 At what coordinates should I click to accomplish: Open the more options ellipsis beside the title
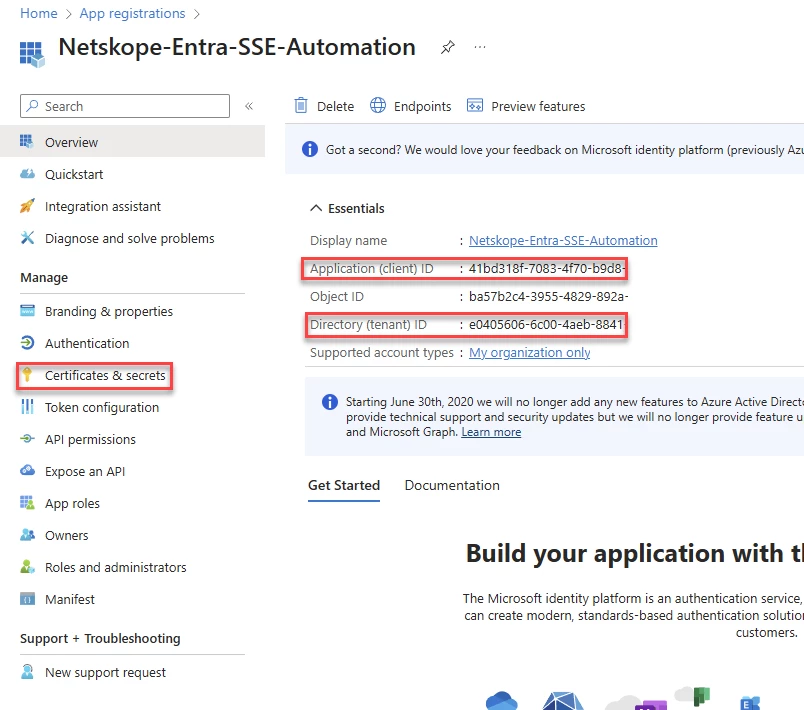[x=480, y=47]
